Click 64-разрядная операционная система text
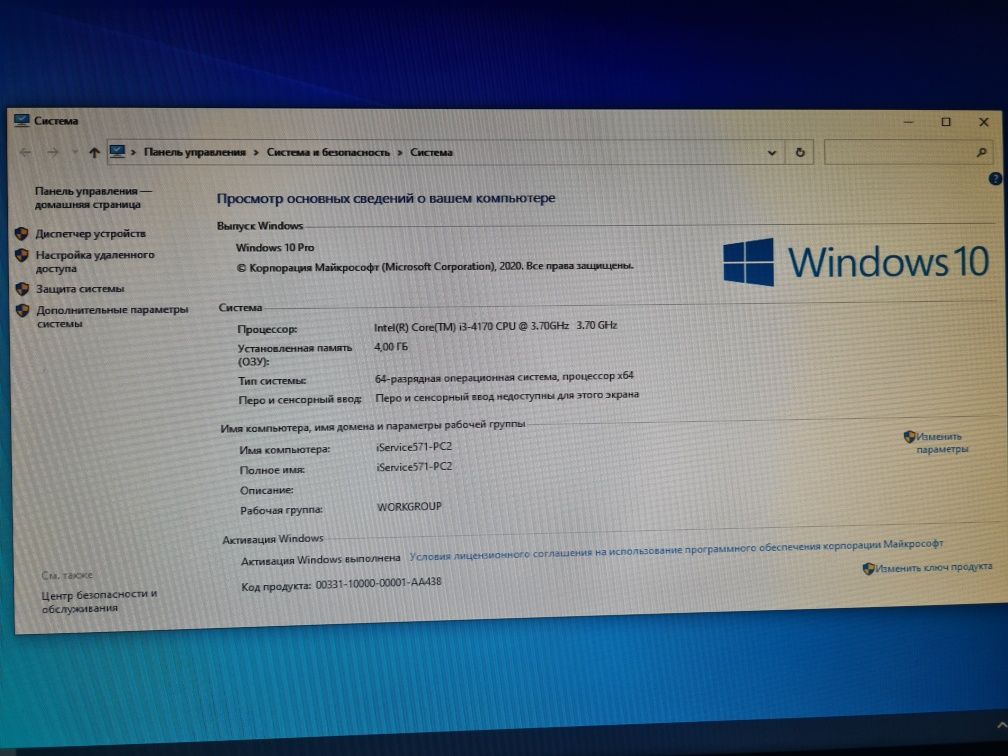The width and height of the screenshot is (1008, 756). click(x=504, y=377)
